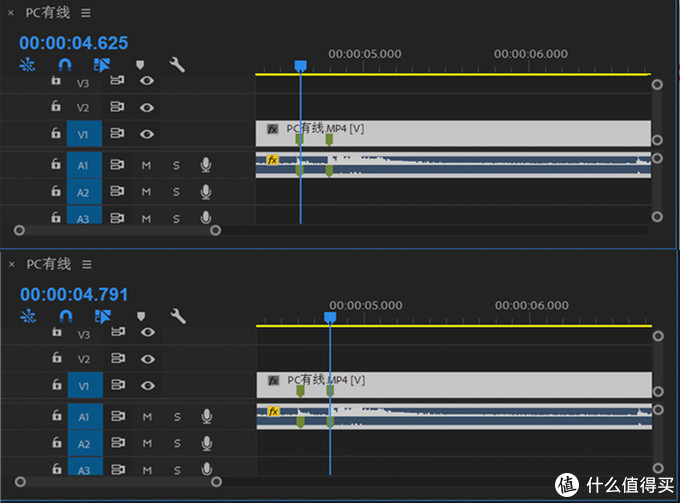This screenshot has width=680, height=503.
Task: Hide V1 track output in top panel
Action: [x=147, y=134]
